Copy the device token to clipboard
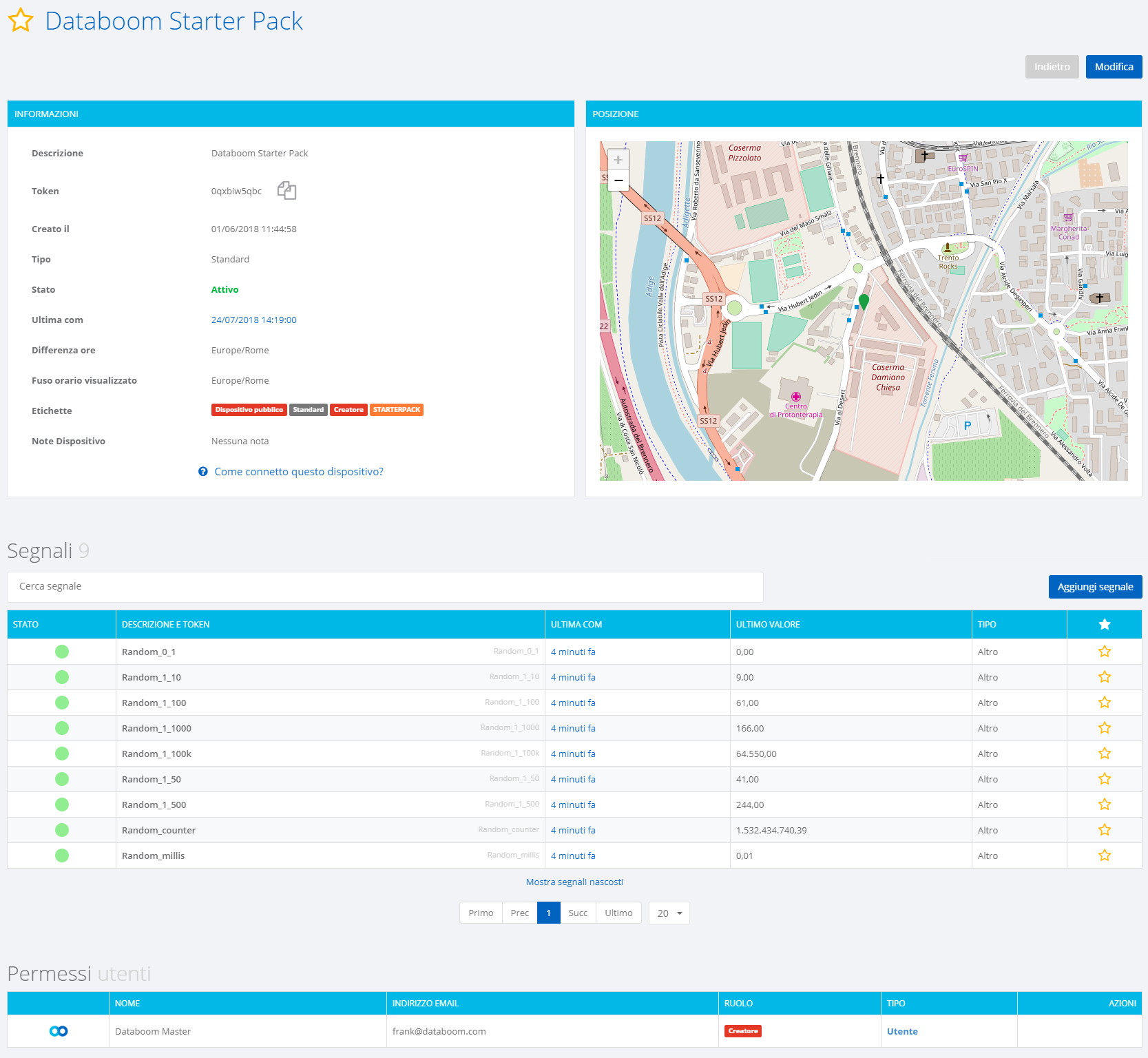 coord(286,191)
